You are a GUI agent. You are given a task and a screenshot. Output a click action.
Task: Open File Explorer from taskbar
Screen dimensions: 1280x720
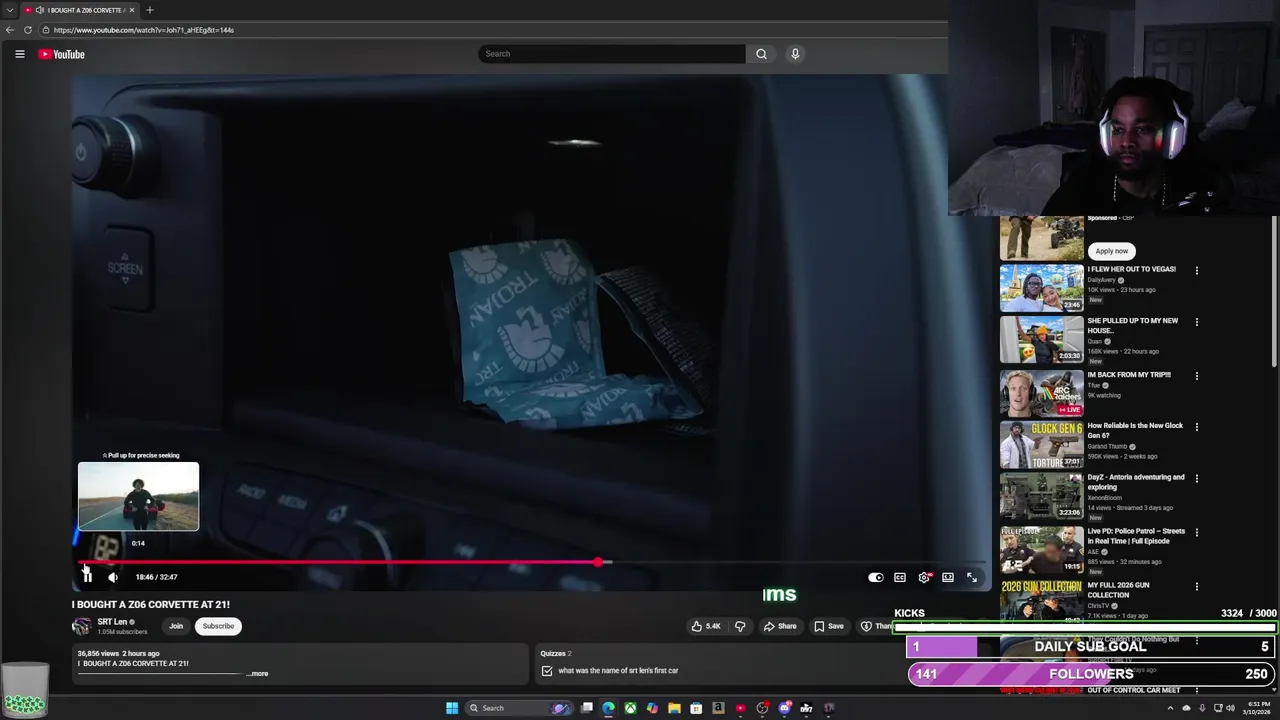pyautogui.click(x=674, y=708)
